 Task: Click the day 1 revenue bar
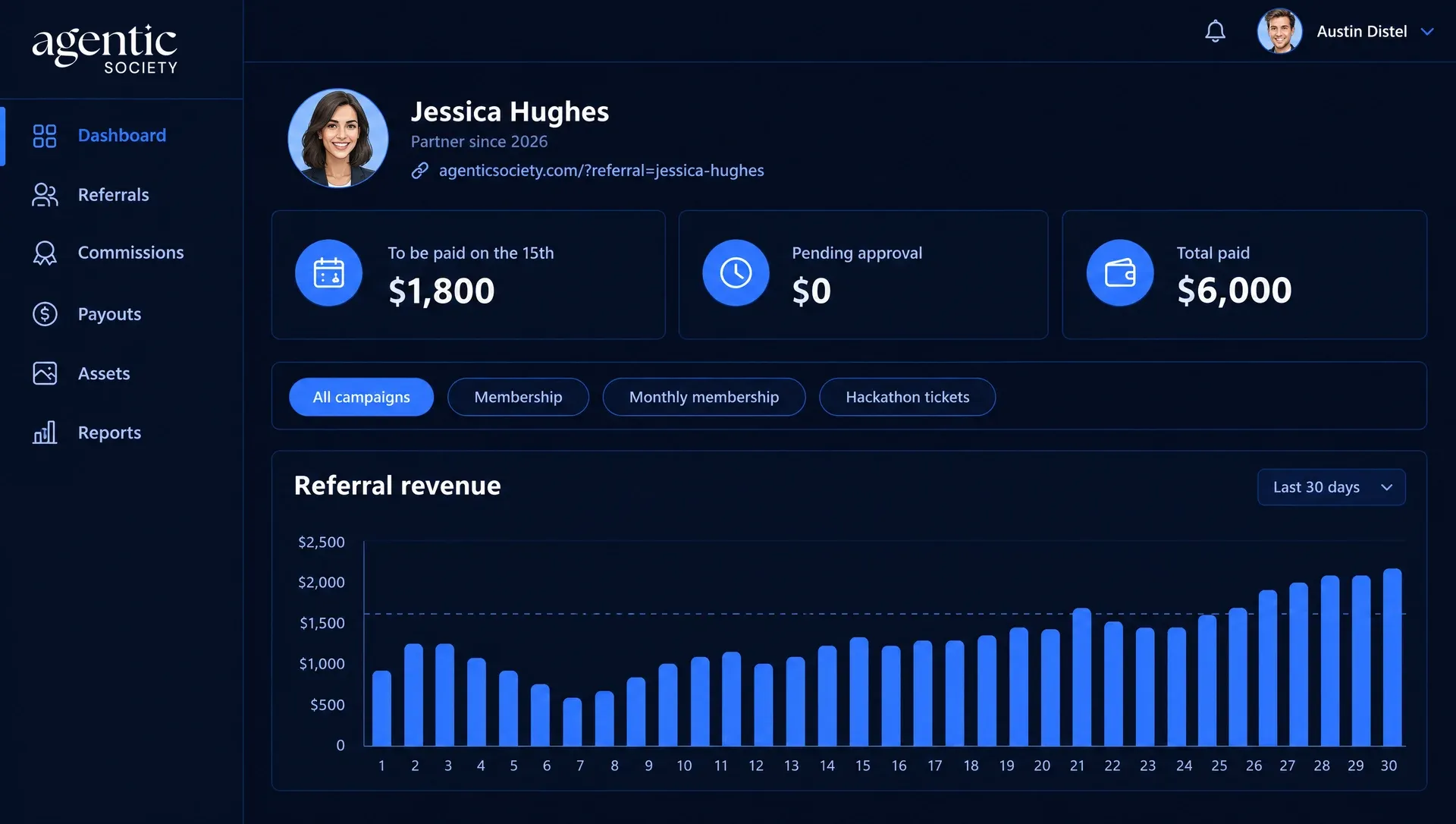(x=382, y=708)
